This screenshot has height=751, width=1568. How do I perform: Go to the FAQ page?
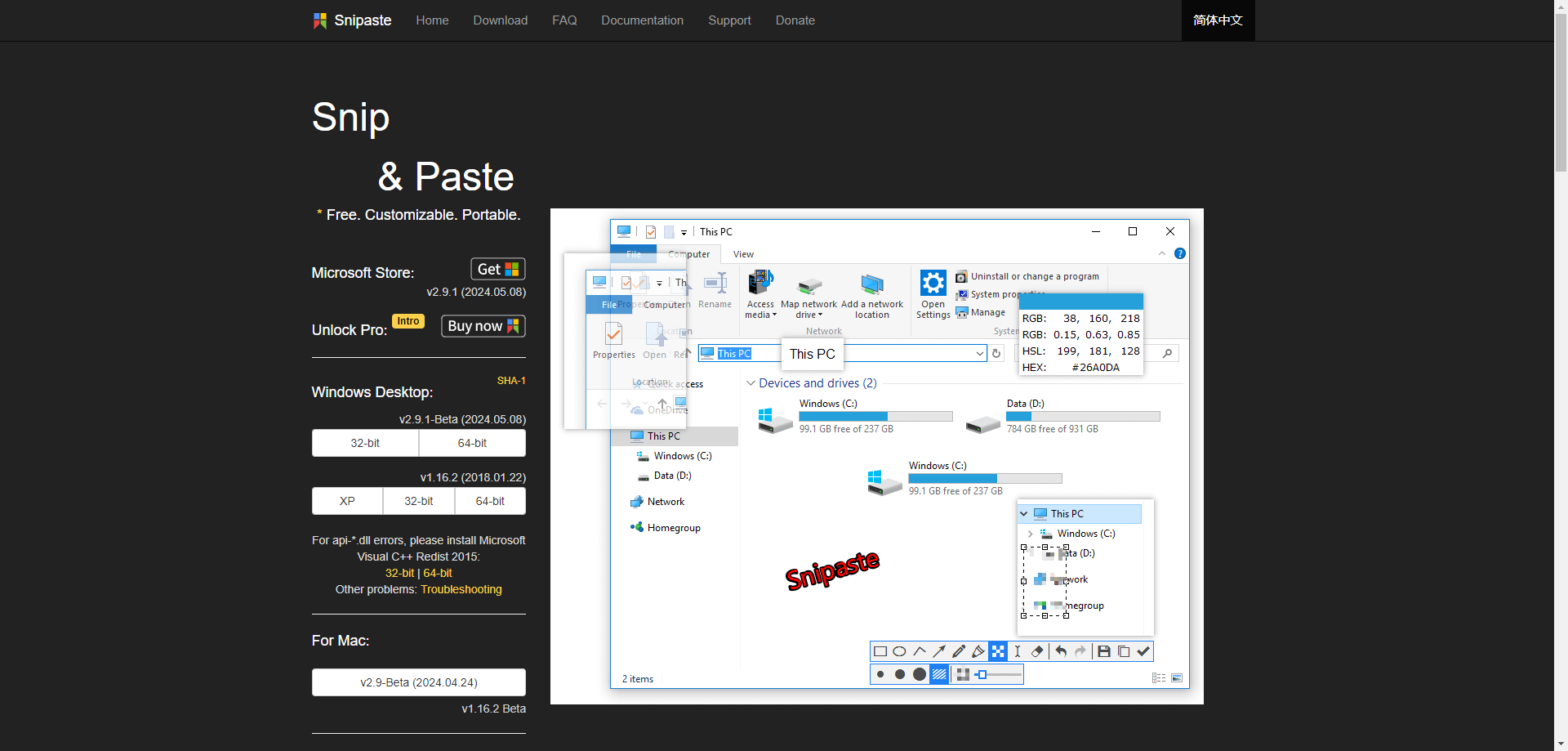pos(564,20)
